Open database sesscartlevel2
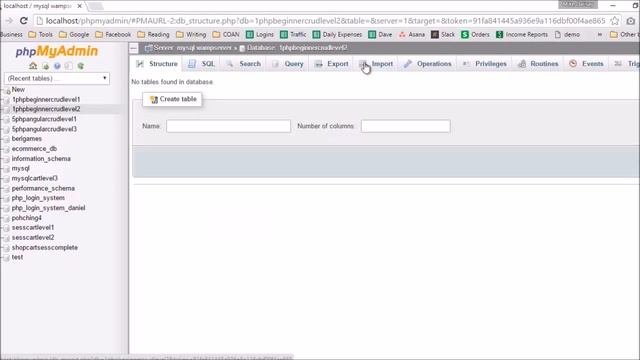640x360 pixels. tap(33, 238)
